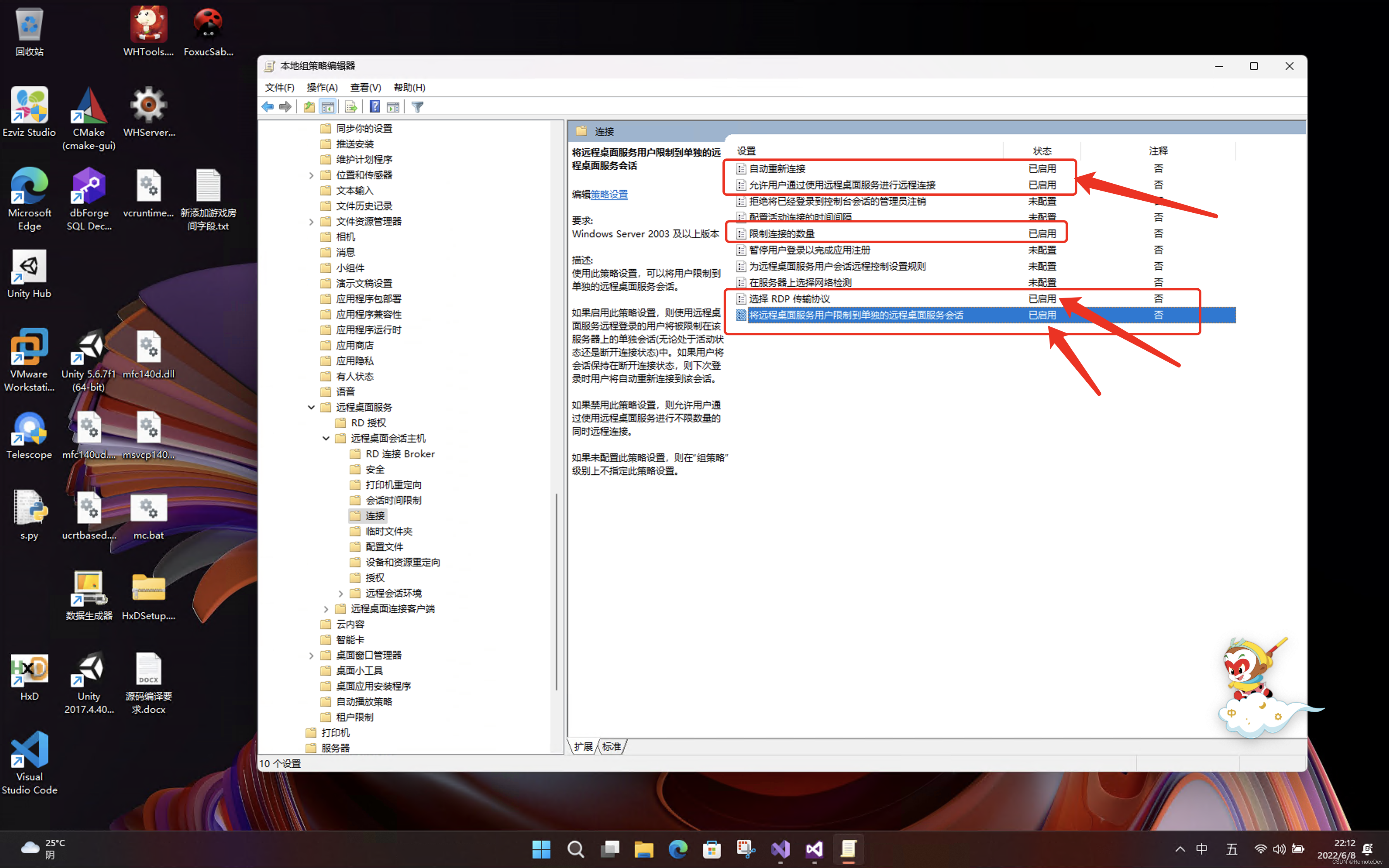
Task: Open the 操作(A) menu
Action: pos(322,87)
